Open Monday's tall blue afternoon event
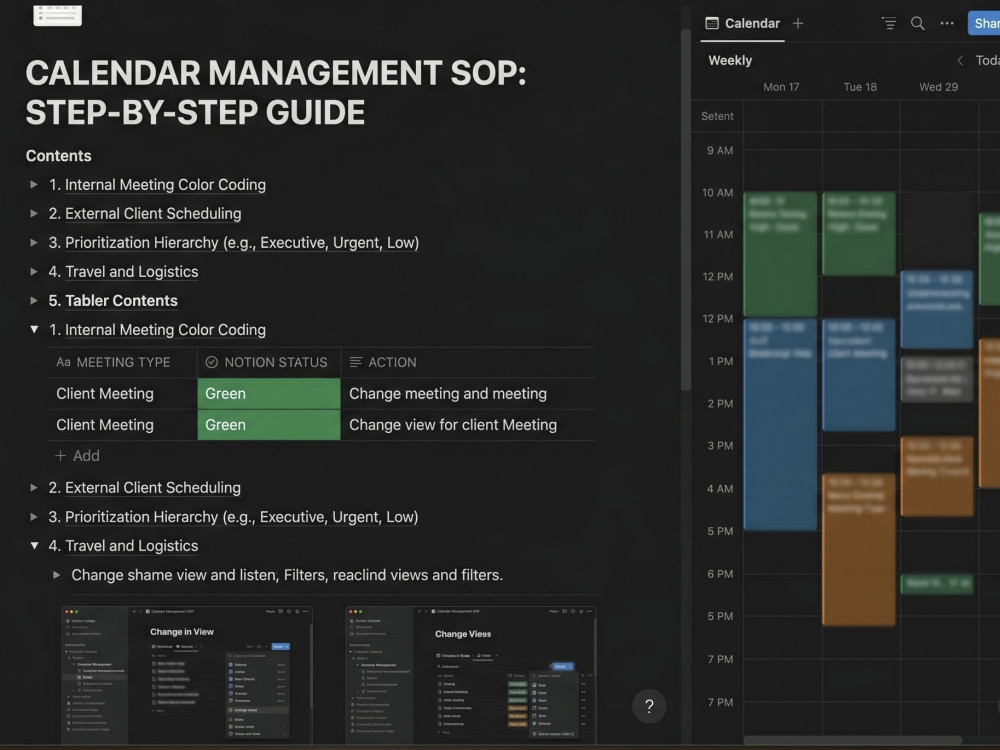The image size is (1000, 750). click(x=780, y=424)
